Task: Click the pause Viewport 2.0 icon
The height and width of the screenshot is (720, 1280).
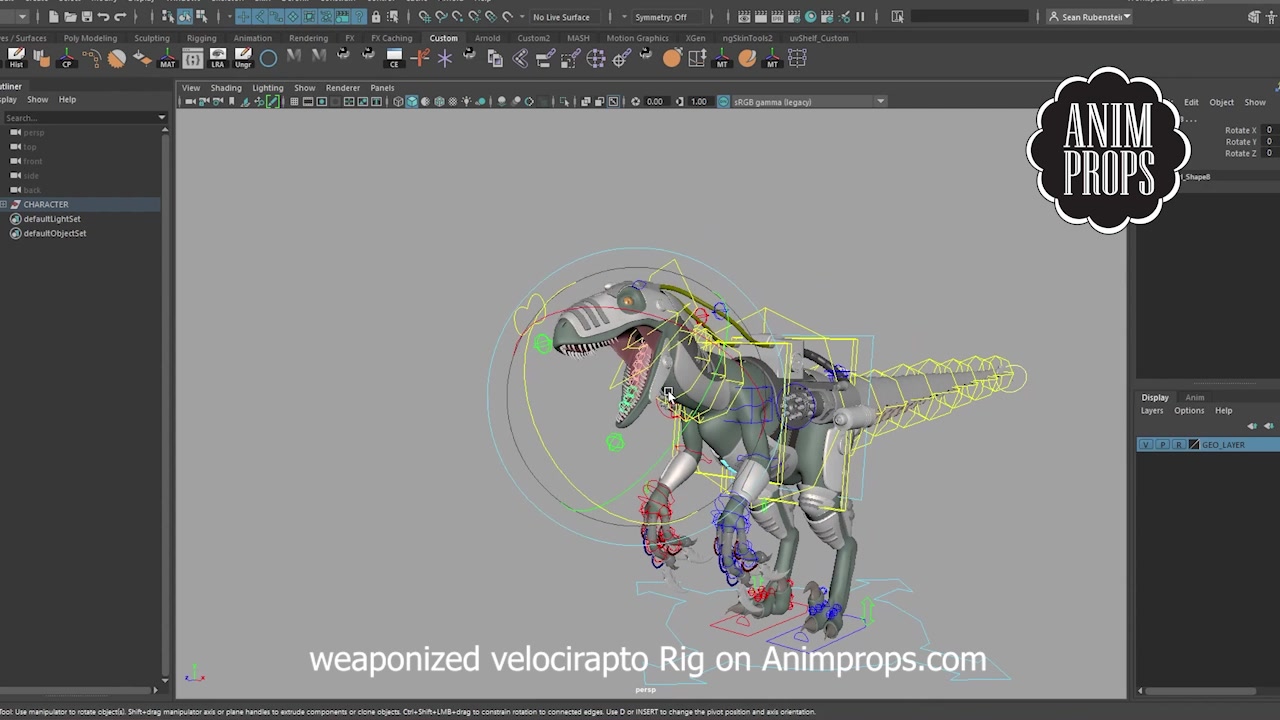Action: pos(860,17)
